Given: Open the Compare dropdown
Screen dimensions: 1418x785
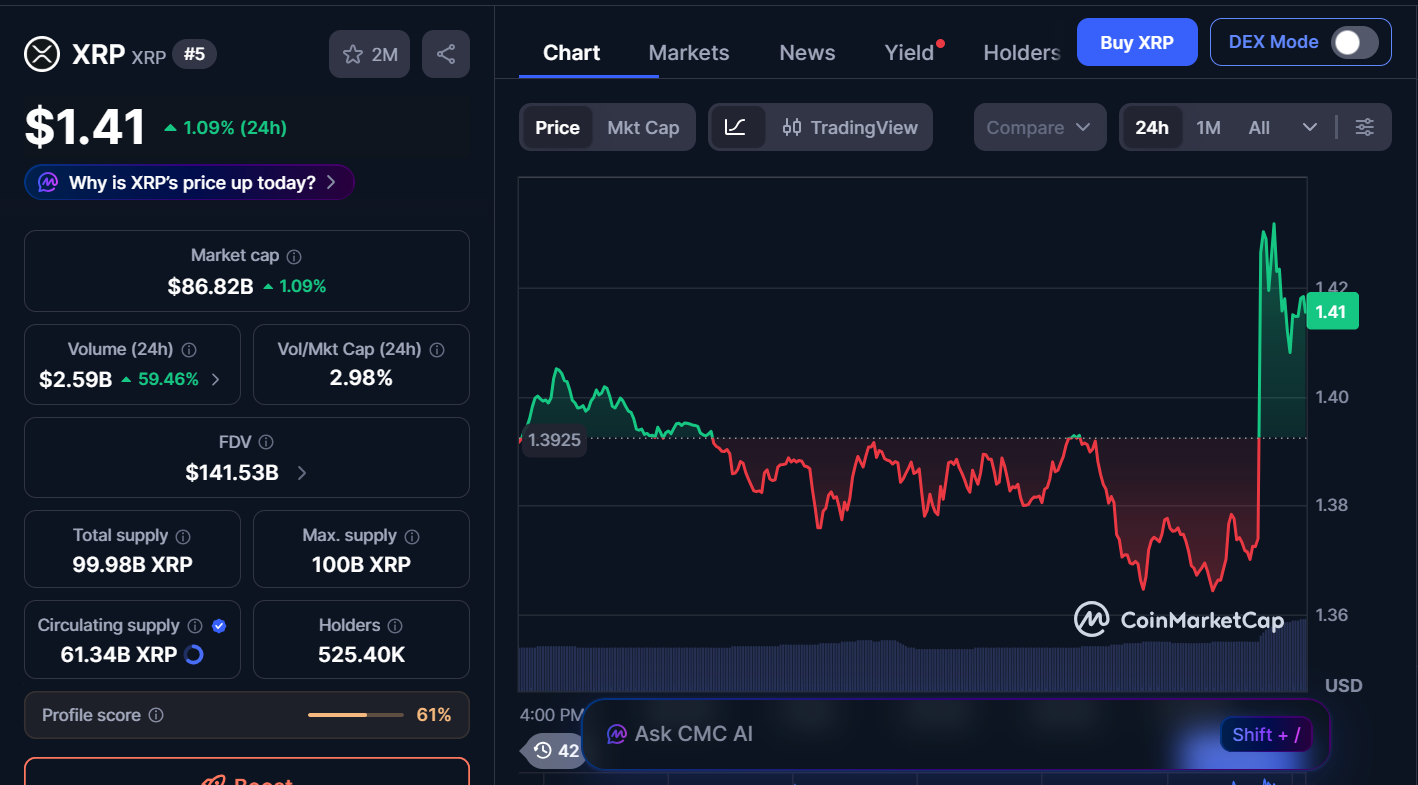Looking at the screenshot, I should coord(1040,127).
